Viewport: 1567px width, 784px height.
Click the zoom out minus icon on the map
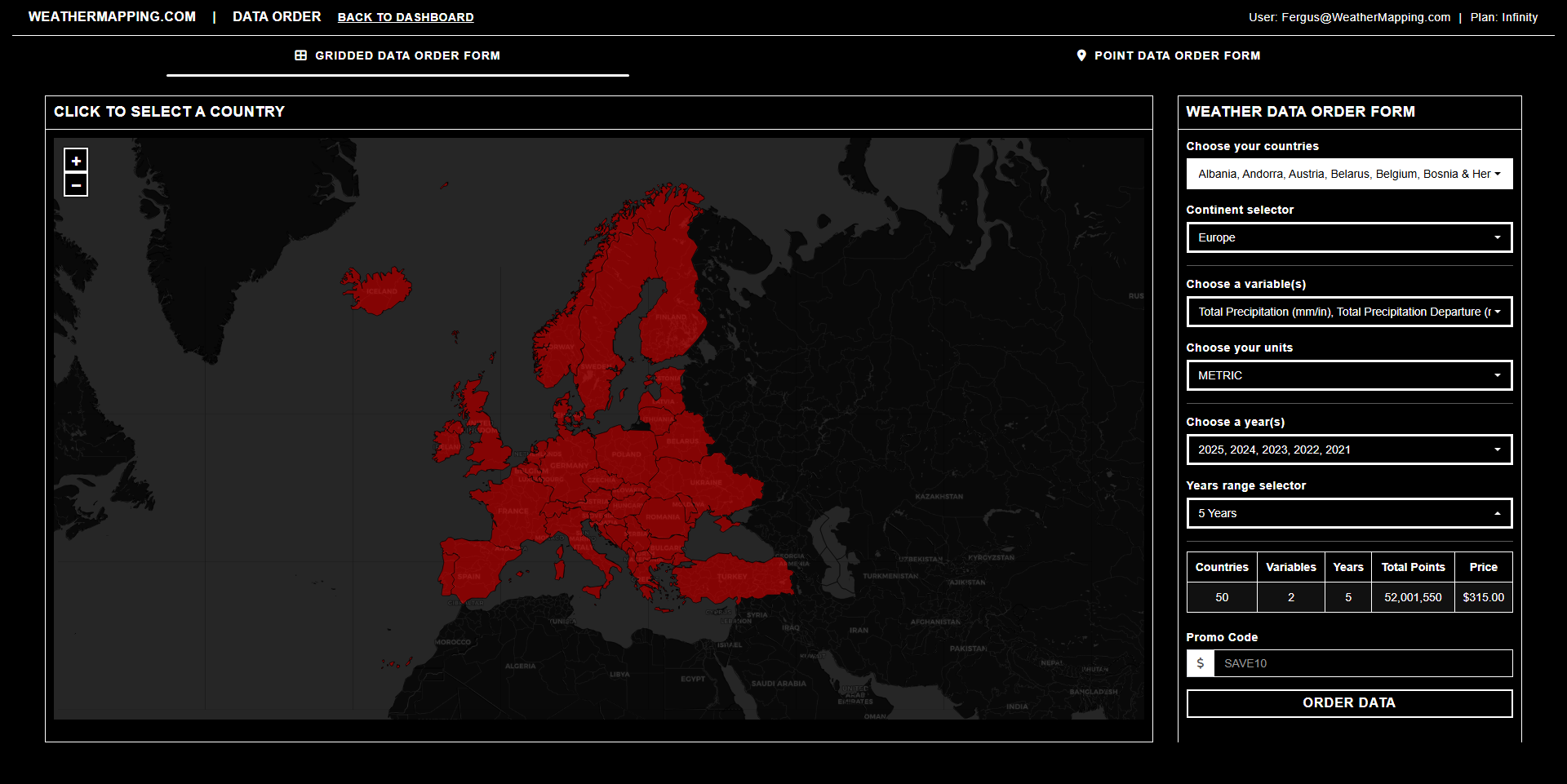point(75,184)
